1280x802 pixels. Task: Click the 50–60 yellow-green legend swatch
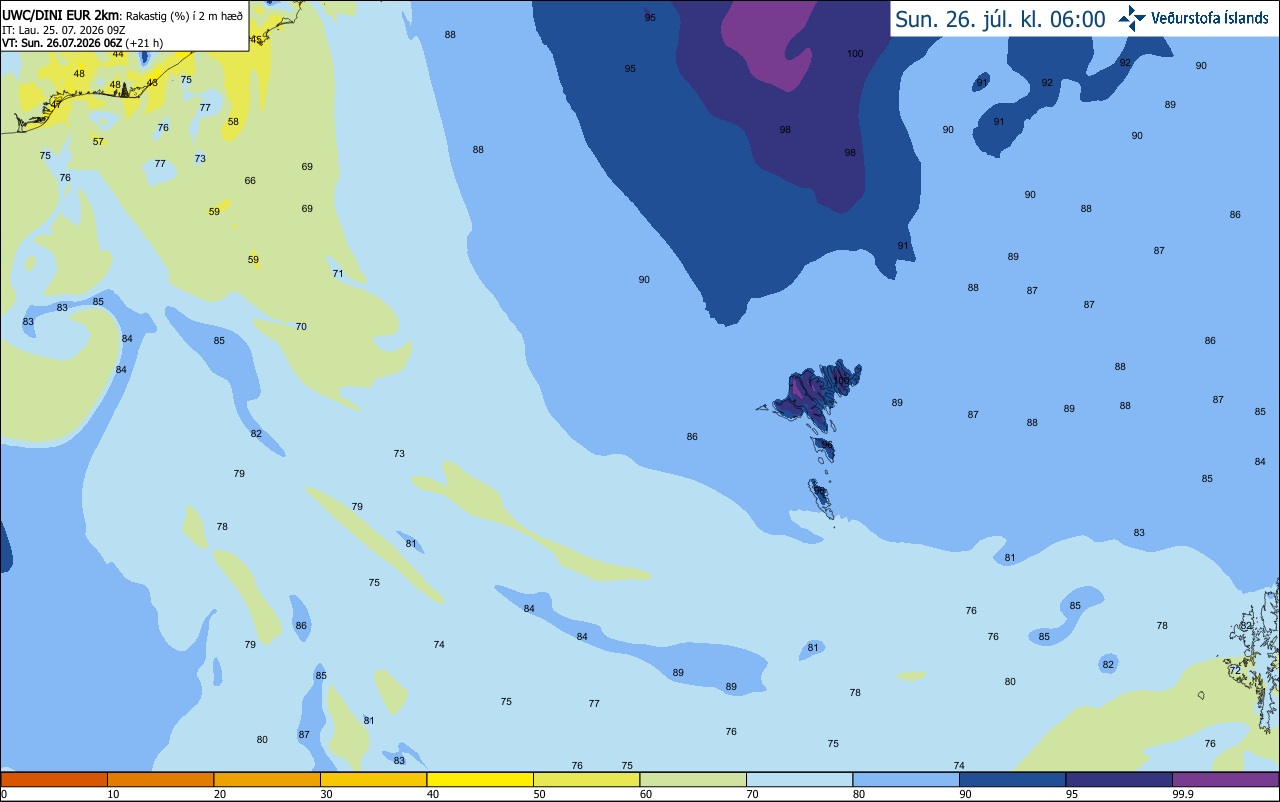(586, 779)
